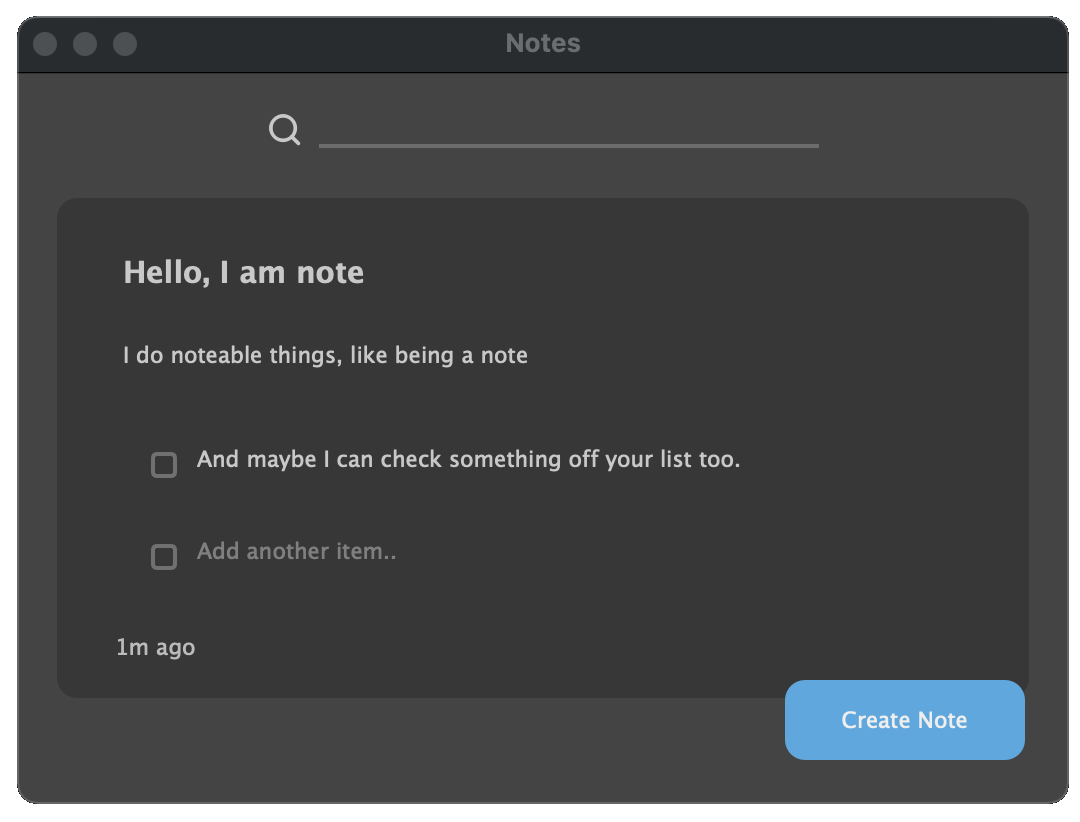Click the magnifying glass search icon
1080x822 pixels.
tap(284, 130)
